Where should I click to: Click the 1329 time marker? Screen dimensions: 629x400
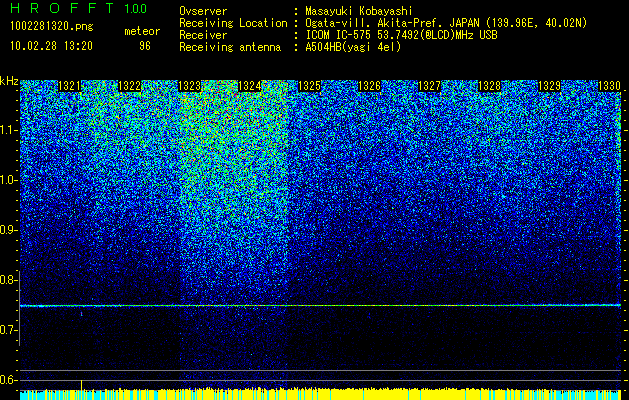tap(549, 86)
